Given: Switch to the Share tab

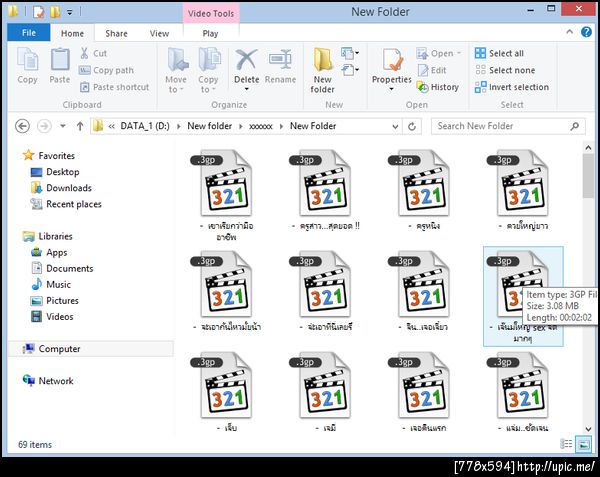Looking at the screenshot, I should 116,34.
